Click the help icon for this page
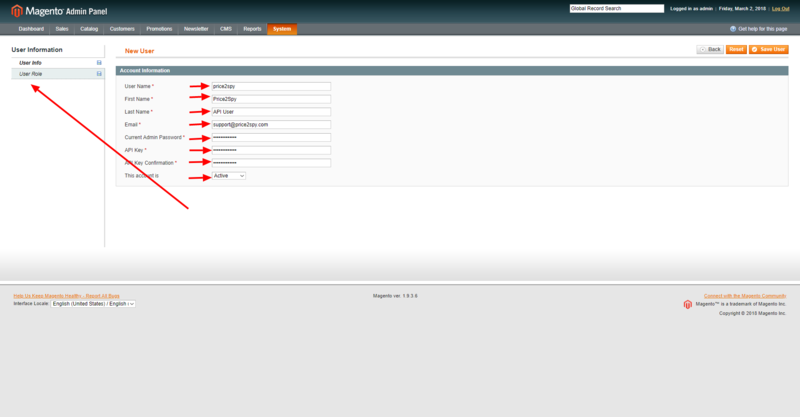The height and width of the screenshot is (417, 800). [733, 29]
